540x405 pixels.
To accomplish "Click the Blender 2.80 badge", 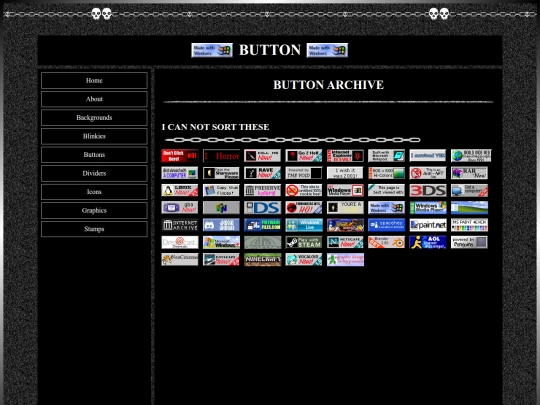I will 386,242.
